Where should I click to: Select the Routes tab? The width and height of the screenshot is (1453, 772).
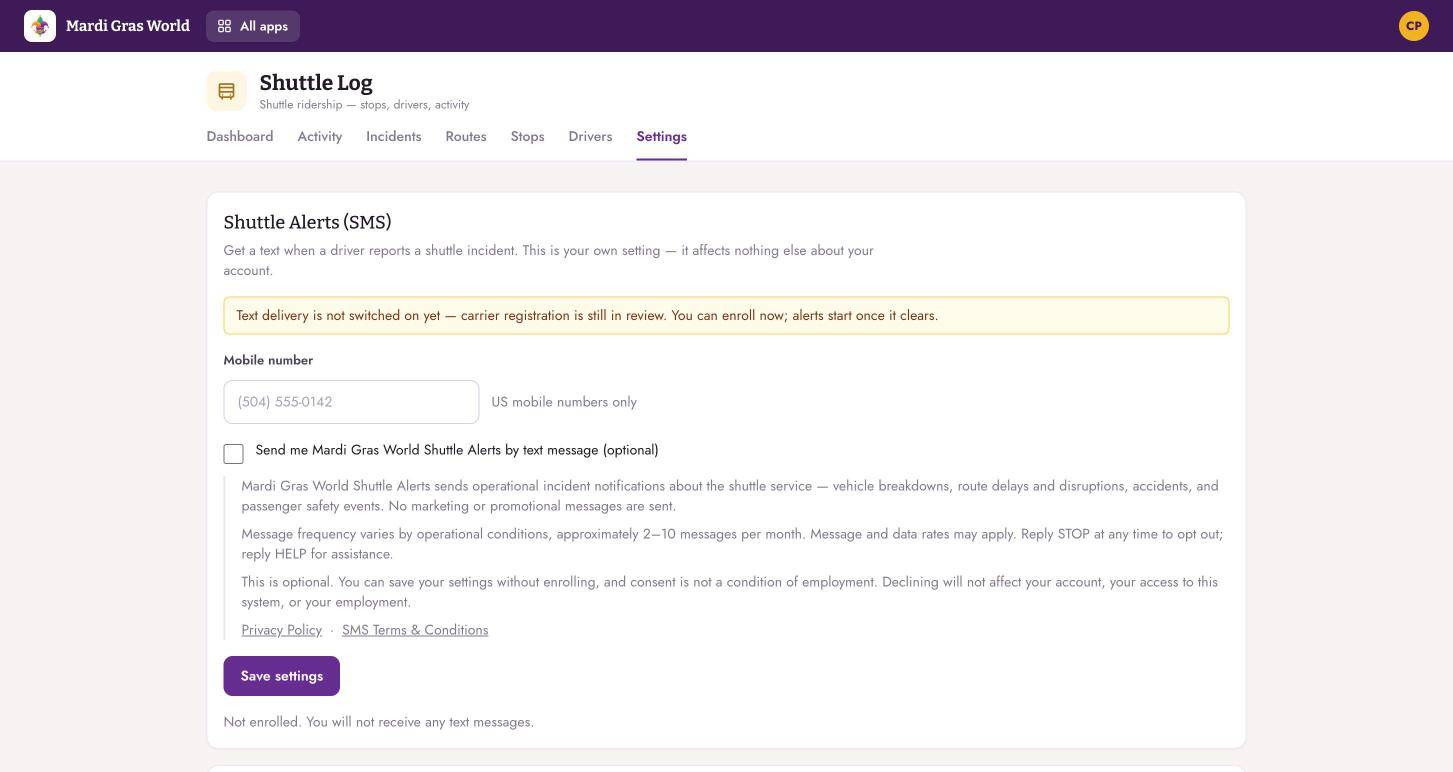[x=466, y=136]
